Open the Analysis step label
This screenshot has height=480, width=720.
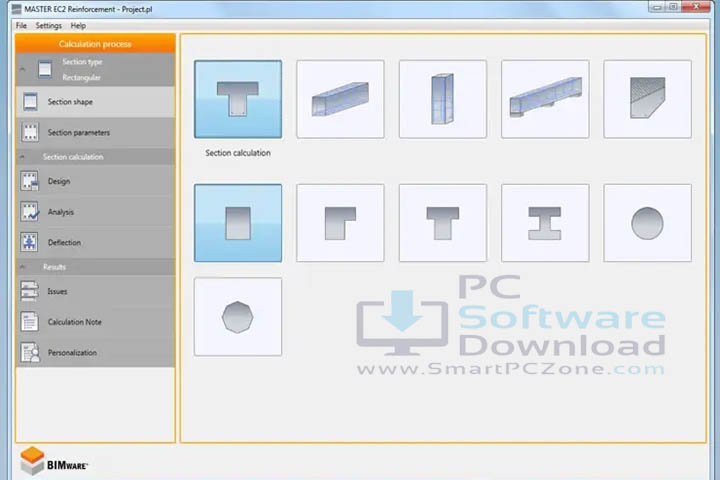(x=61, y=212)
